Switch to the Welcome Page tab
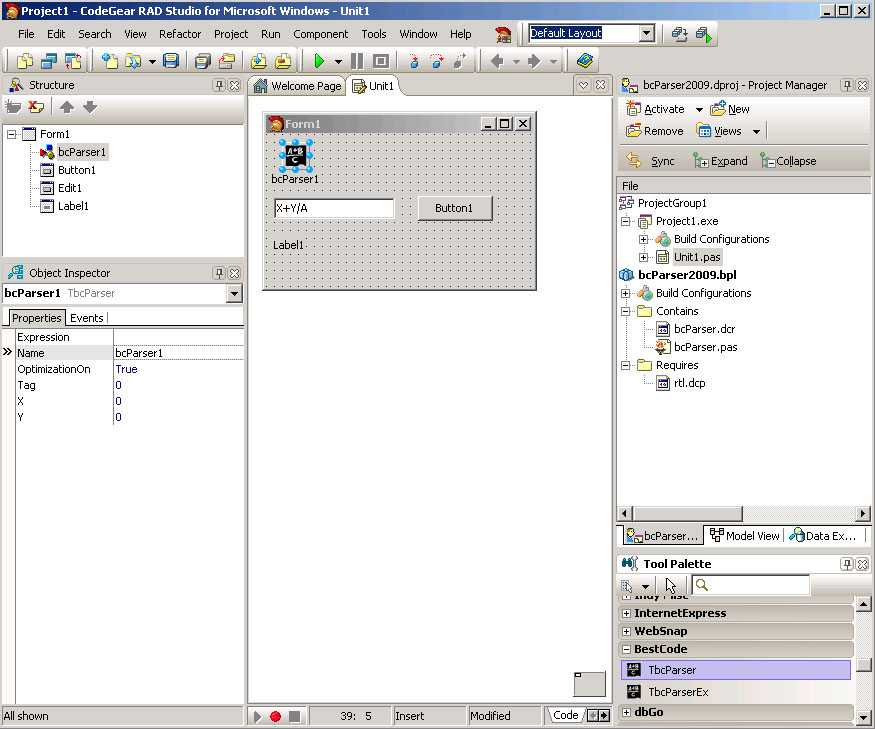This screenshot has height=729, width=875. 297,86
